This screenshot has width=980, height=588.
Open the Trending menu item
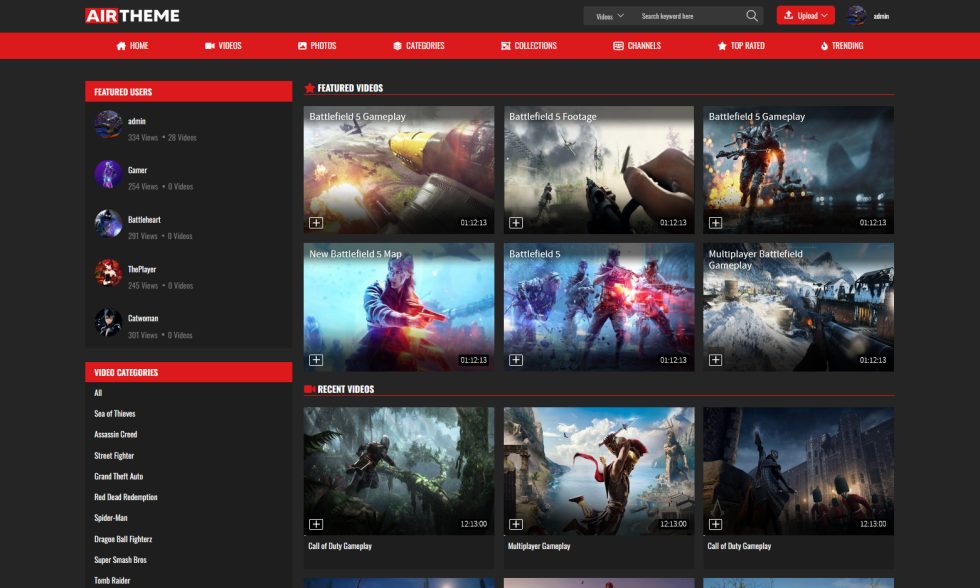(841, 46)
